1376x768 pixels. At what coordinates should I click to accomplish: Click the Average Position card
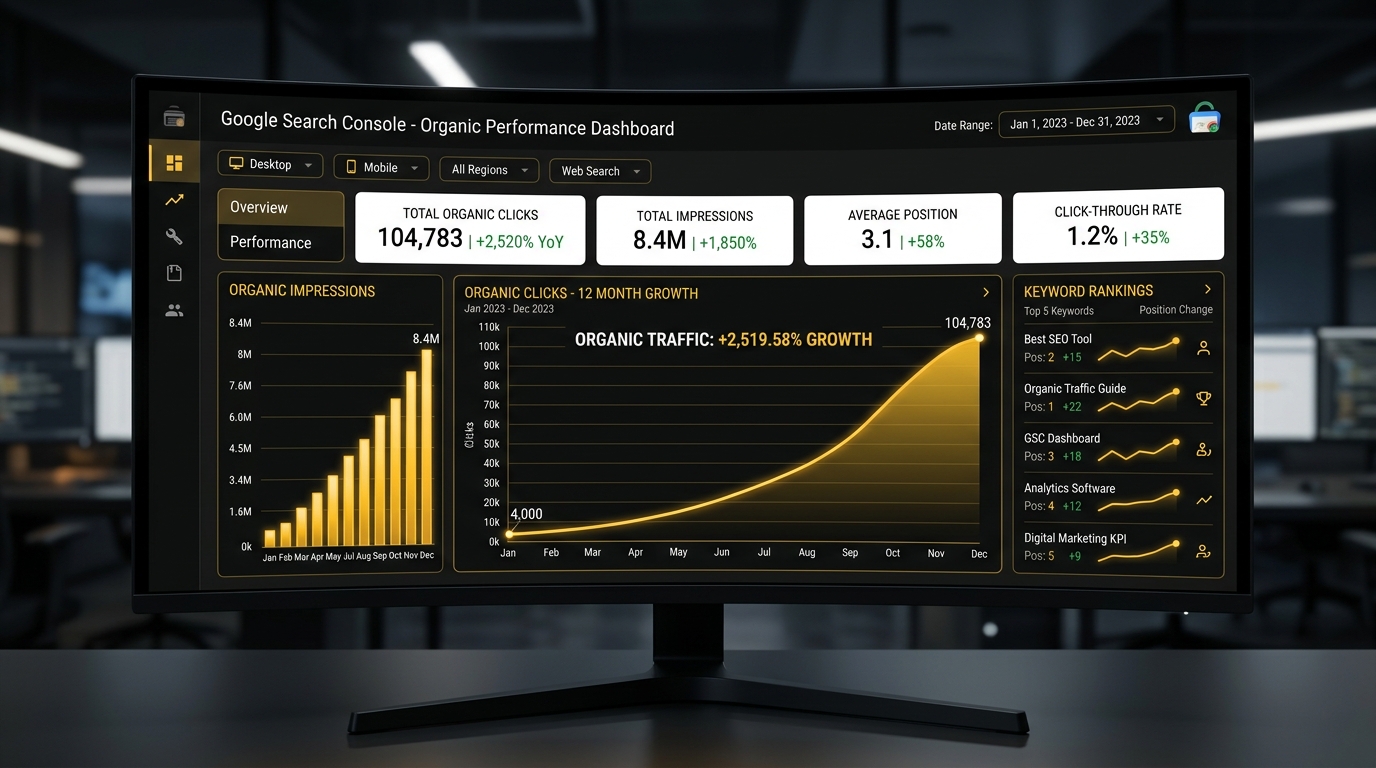click(902, 229)
